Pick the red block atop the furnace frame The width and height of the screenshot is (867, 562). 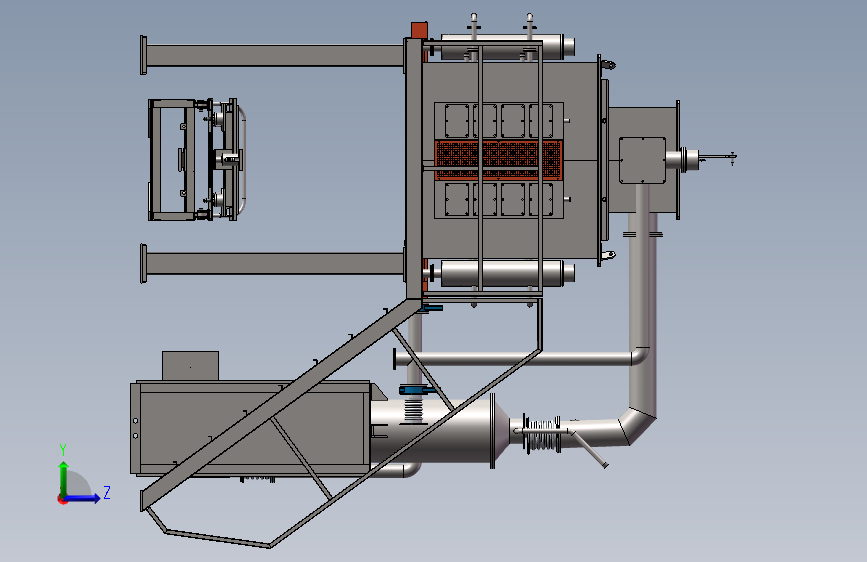[419, 30]
